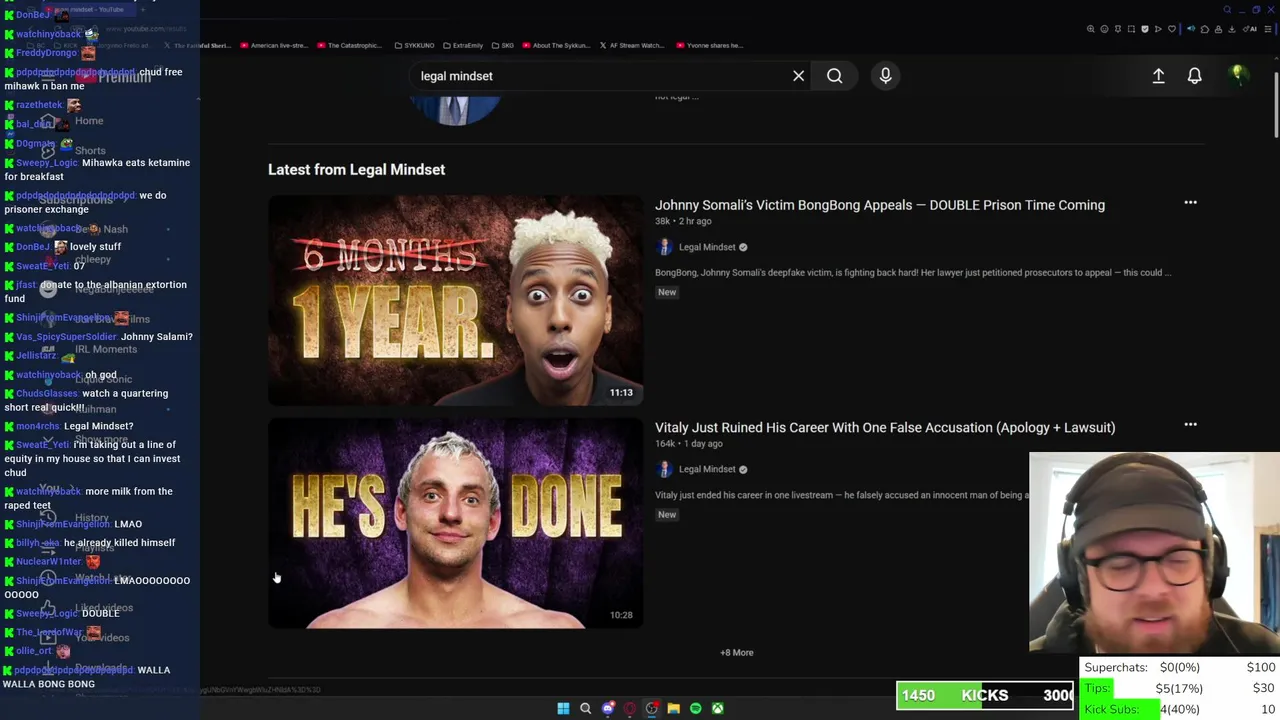Start voice search with microphone icon
Screen dimensions: 1280x720
[885, 76]
